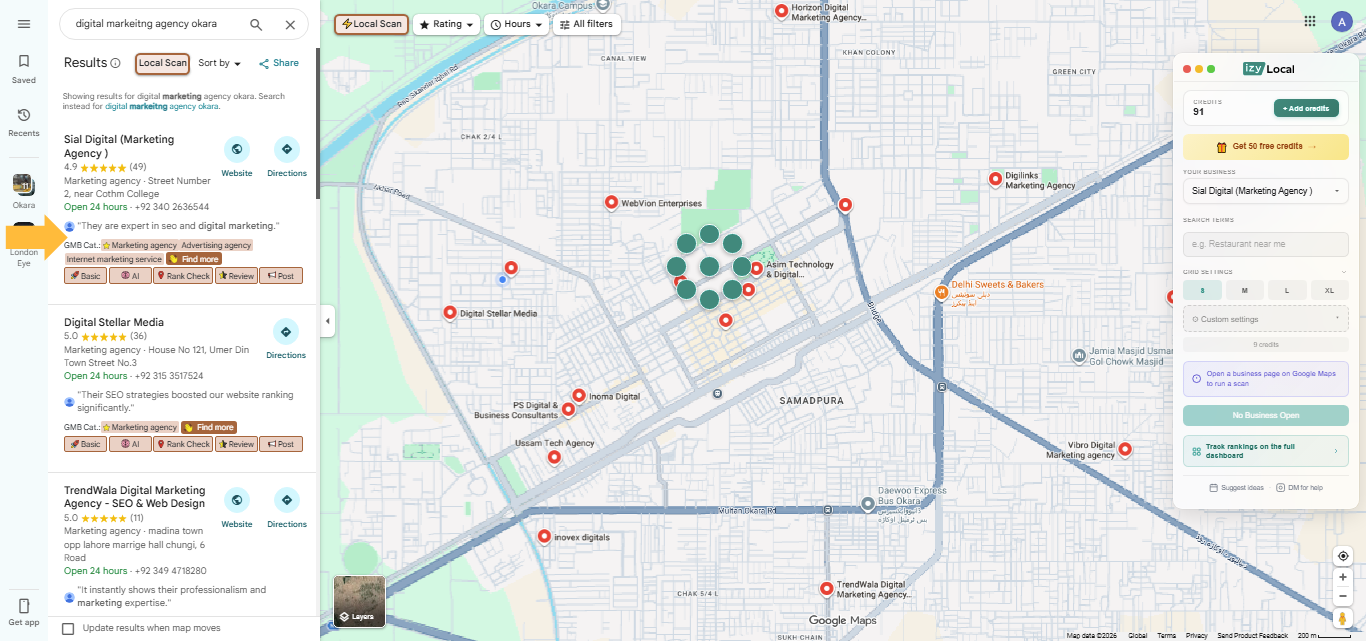Viewport: 1366px width, 641px height.
Task: Click the search magnifier icon
Action: [x=256, y=24]
